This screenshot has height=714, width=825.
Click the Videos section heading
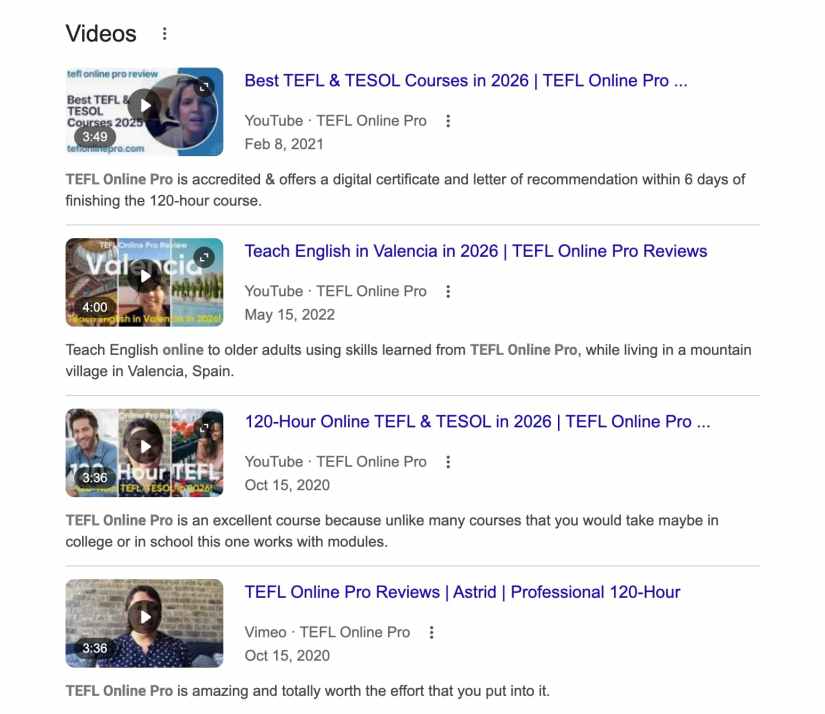coord(99,33)
